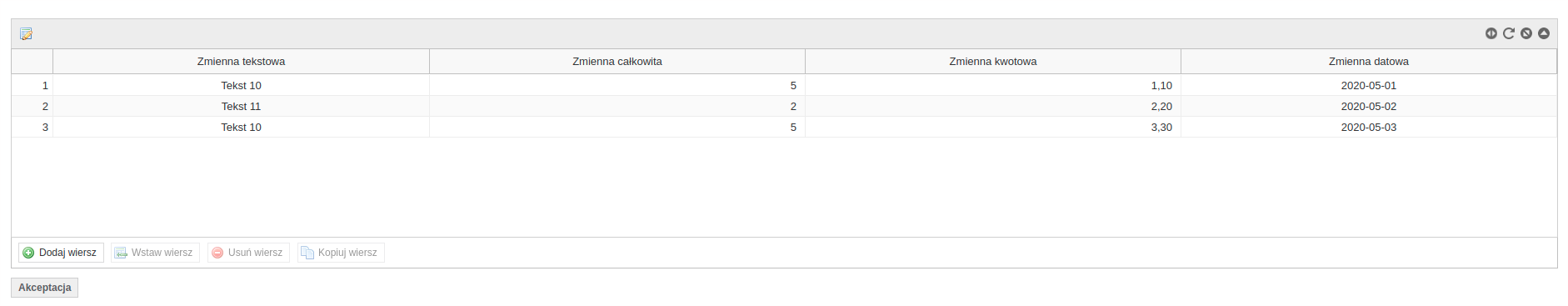The image size is (1568, 306).
Task: Click the amount cell showing 2,20
Action: click(x=993, y=107)
